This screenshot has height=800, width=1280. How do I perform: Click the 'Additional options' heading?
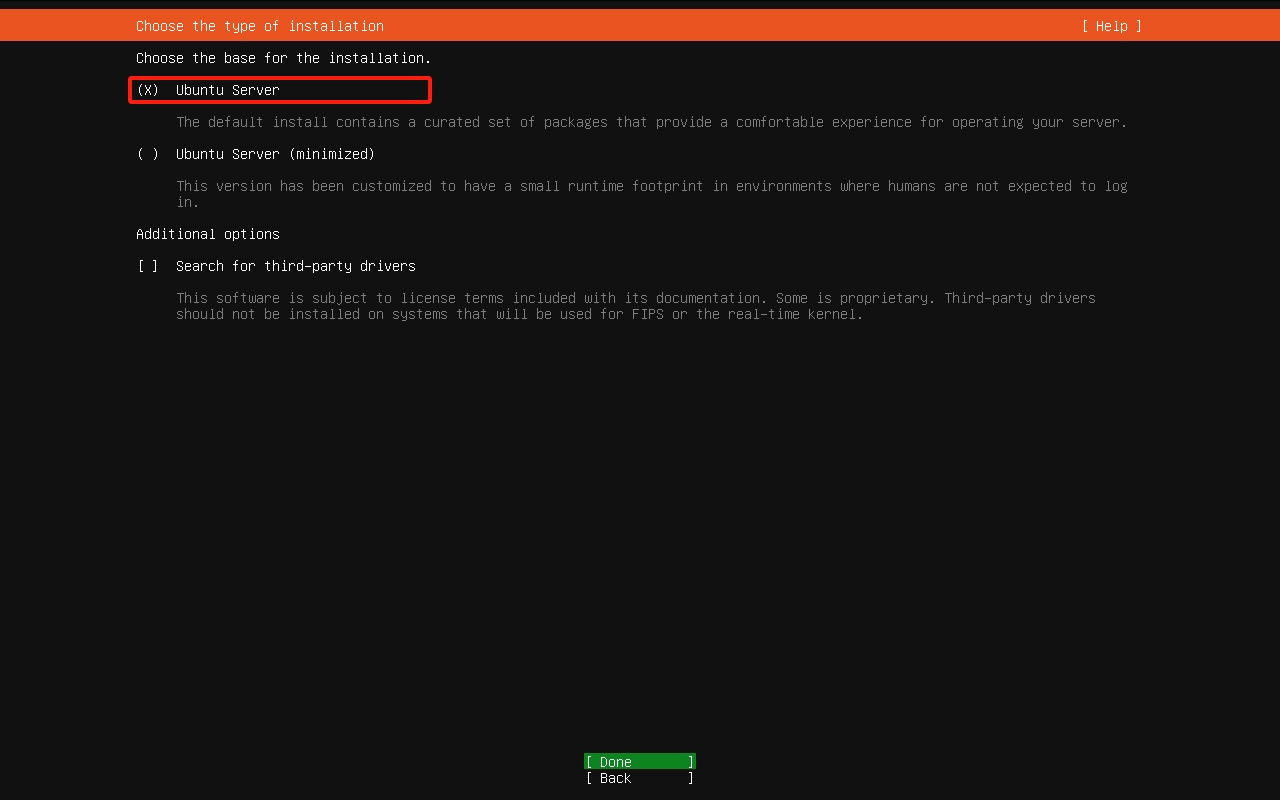[x=208, y=234]
